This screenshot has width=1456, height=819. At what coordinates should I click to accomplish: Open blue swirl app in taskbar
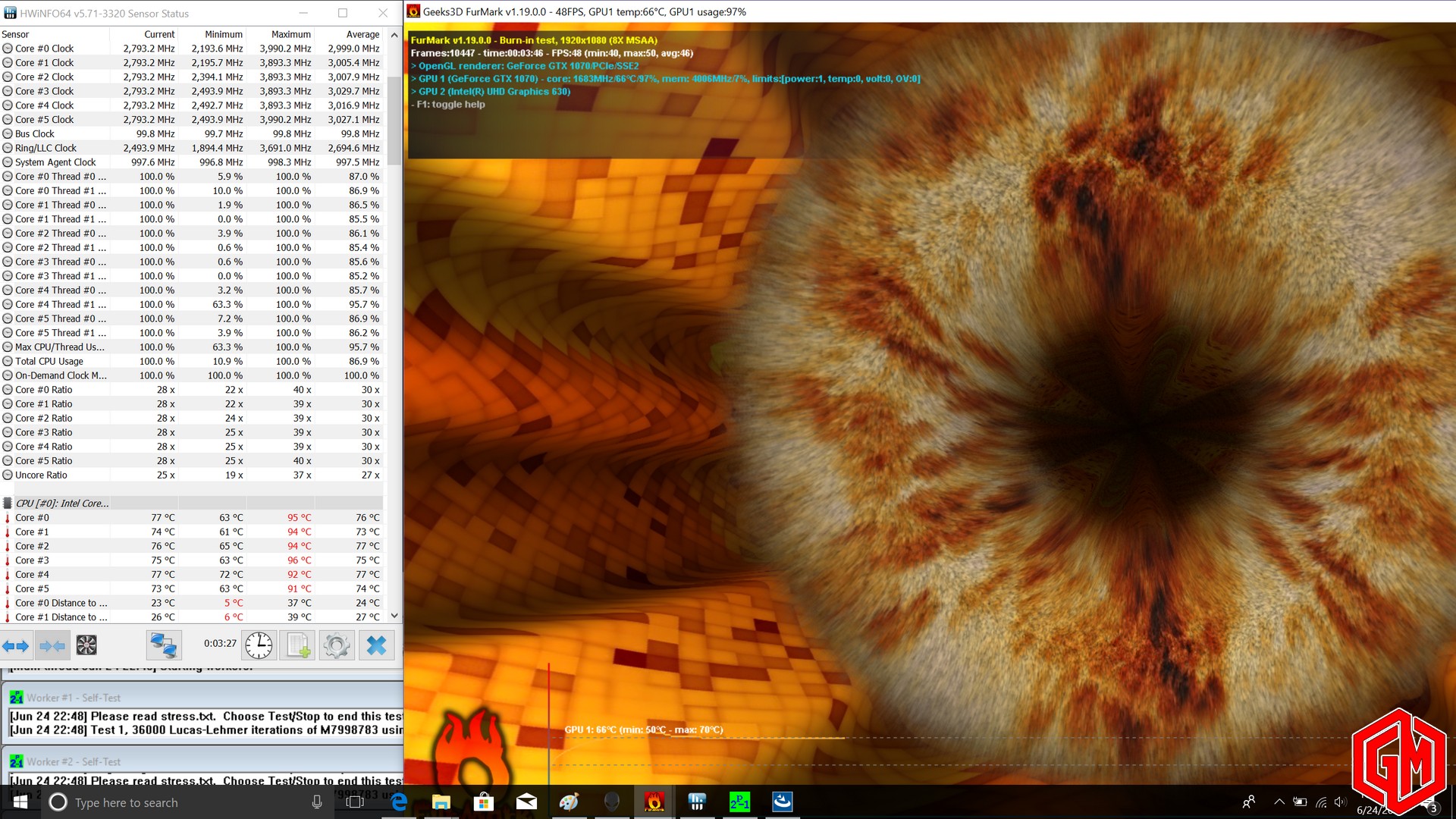[x=783, y=802]
